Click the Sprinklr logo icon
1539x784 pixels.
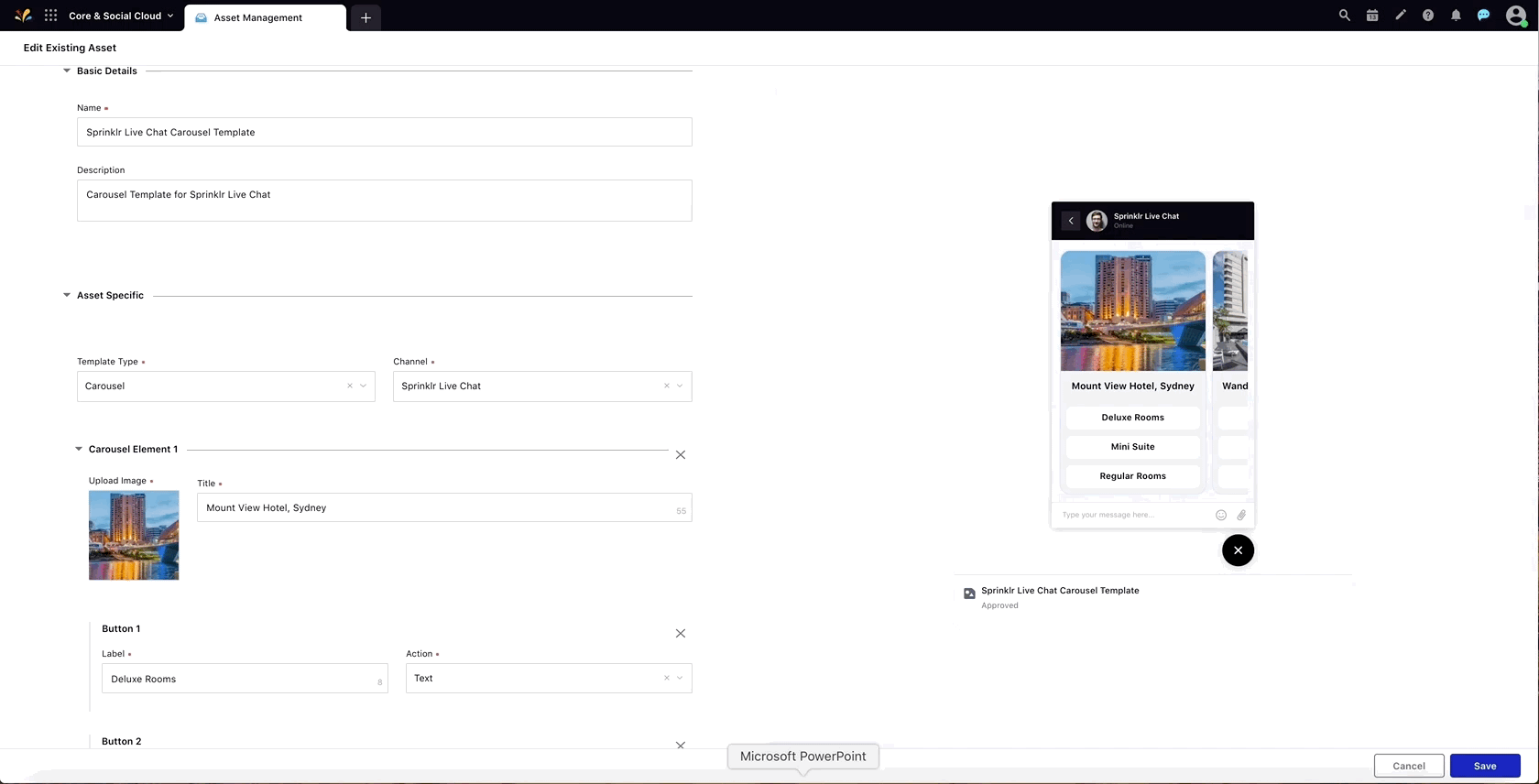click(x=24, y=16)
